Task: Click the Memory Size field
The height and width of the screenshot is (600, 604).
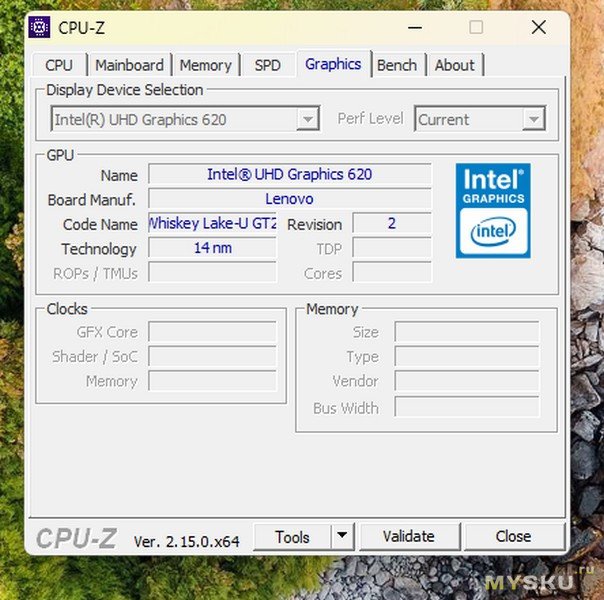Action: tap(467, 332)
